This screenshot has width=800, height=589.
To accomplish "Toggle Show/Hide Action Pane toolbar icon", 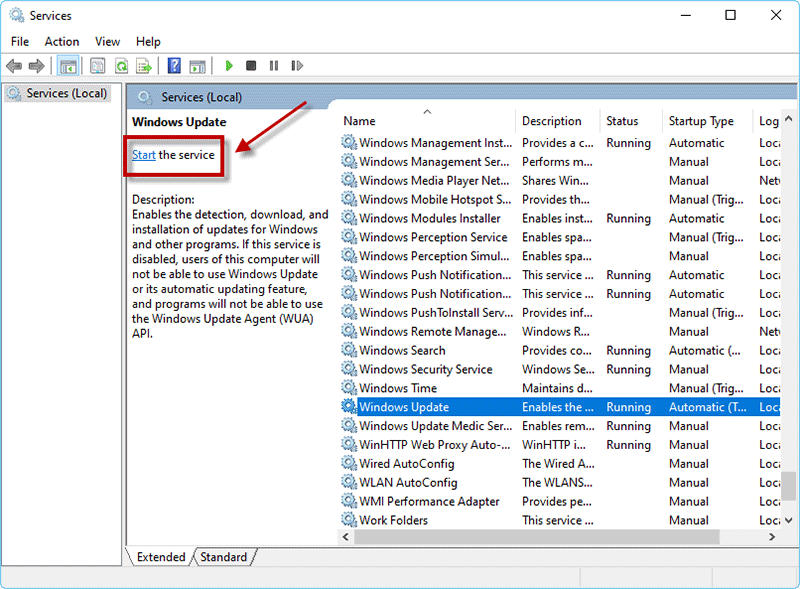I will coord(197,66).
